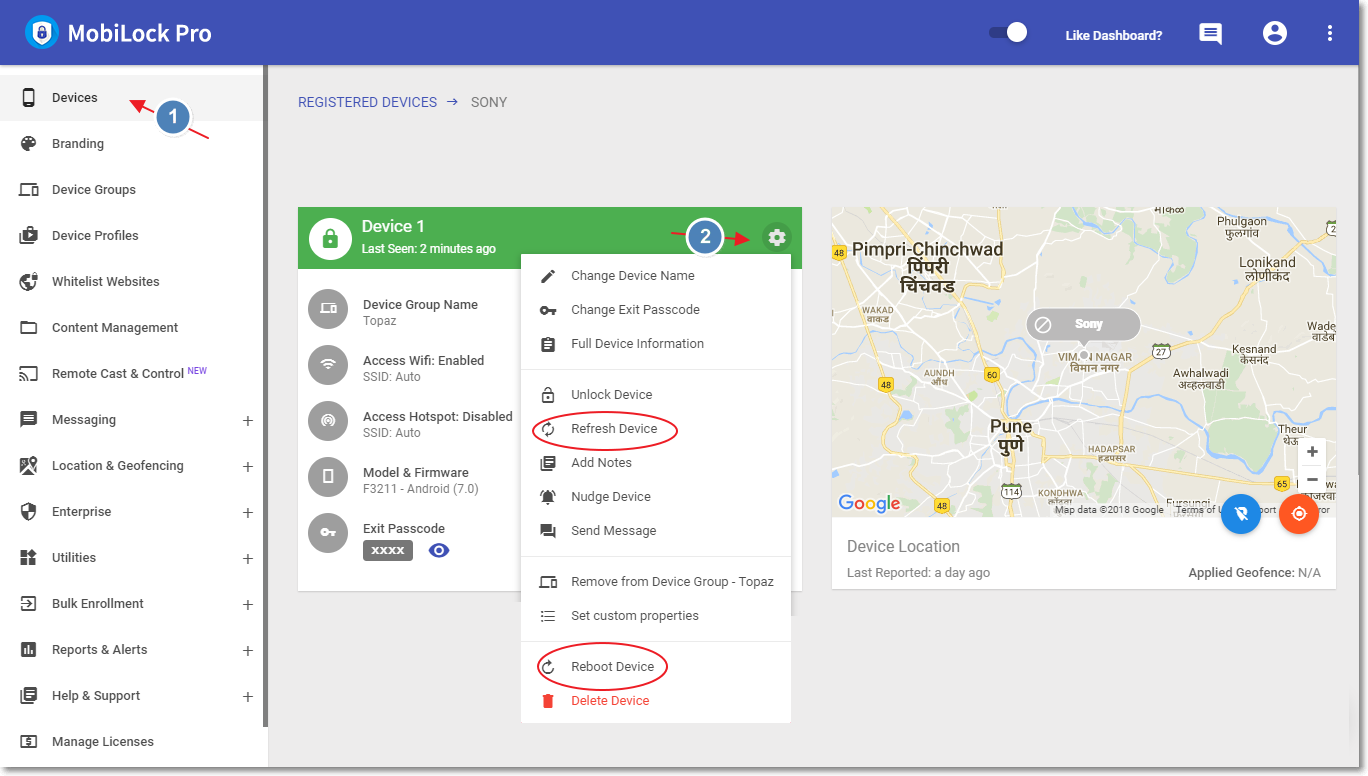Open the chat message icon in header
This screenshot has height=776, width=1368.
[x=1210, y=34]
